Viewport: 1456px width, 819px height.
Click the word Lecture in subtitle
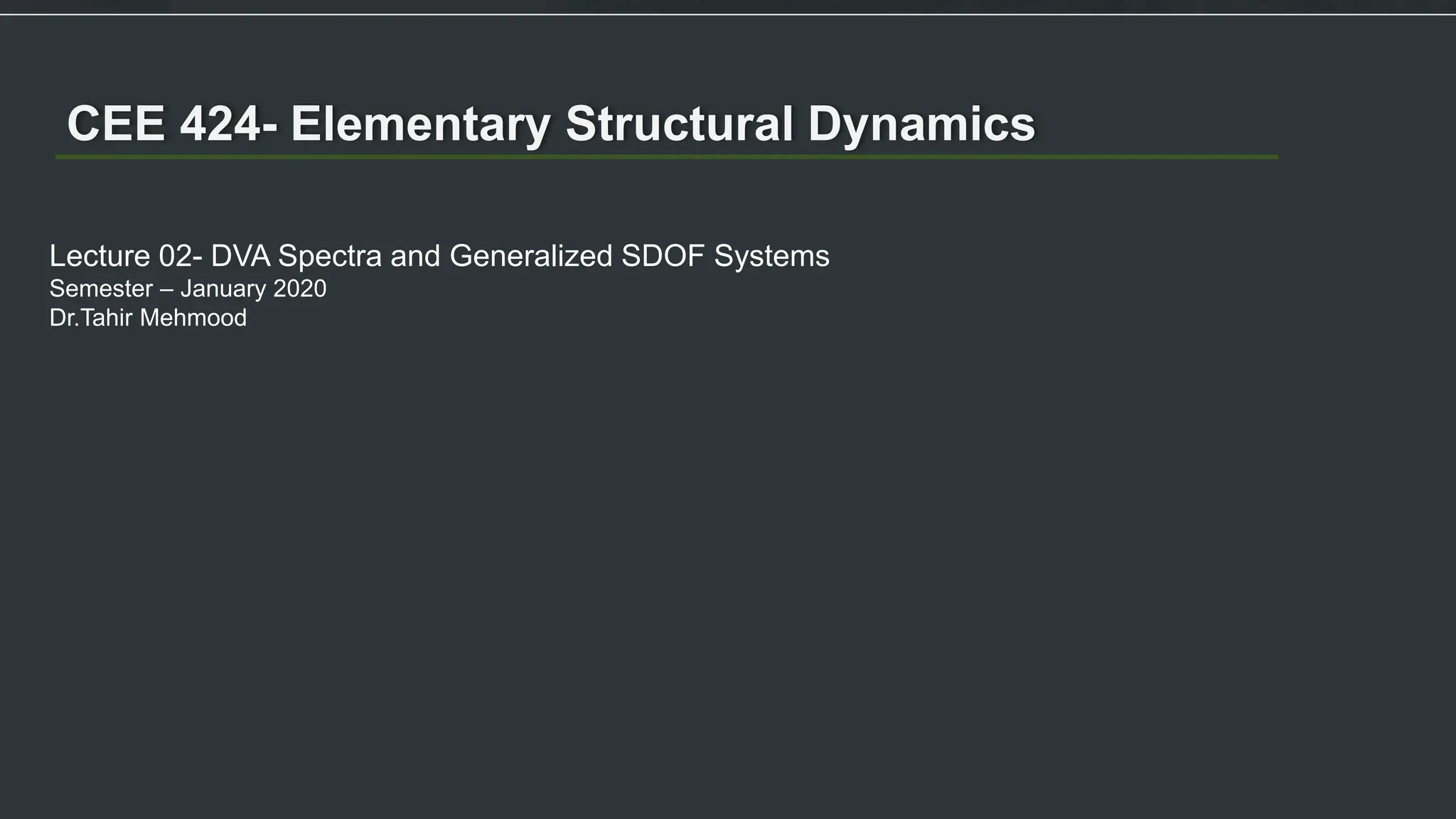(x=100, y=256)
